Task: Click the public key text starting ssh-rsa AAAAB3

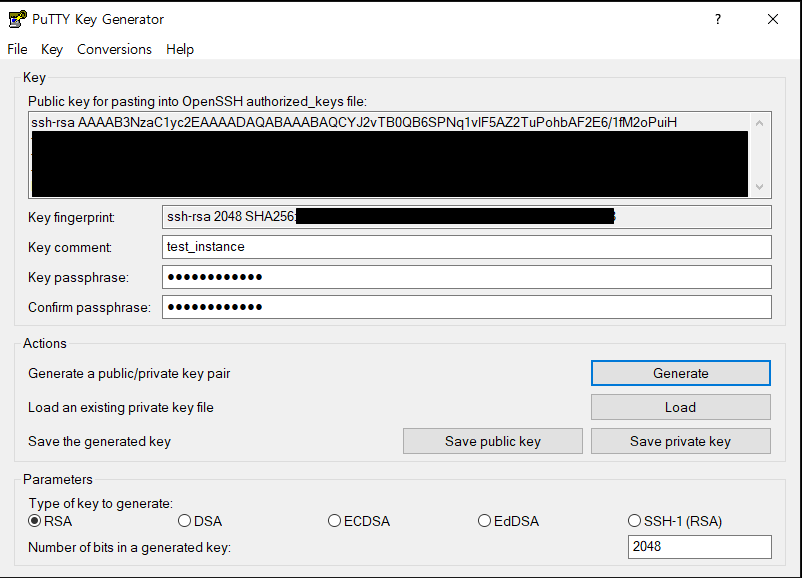Action: [354, 123]
